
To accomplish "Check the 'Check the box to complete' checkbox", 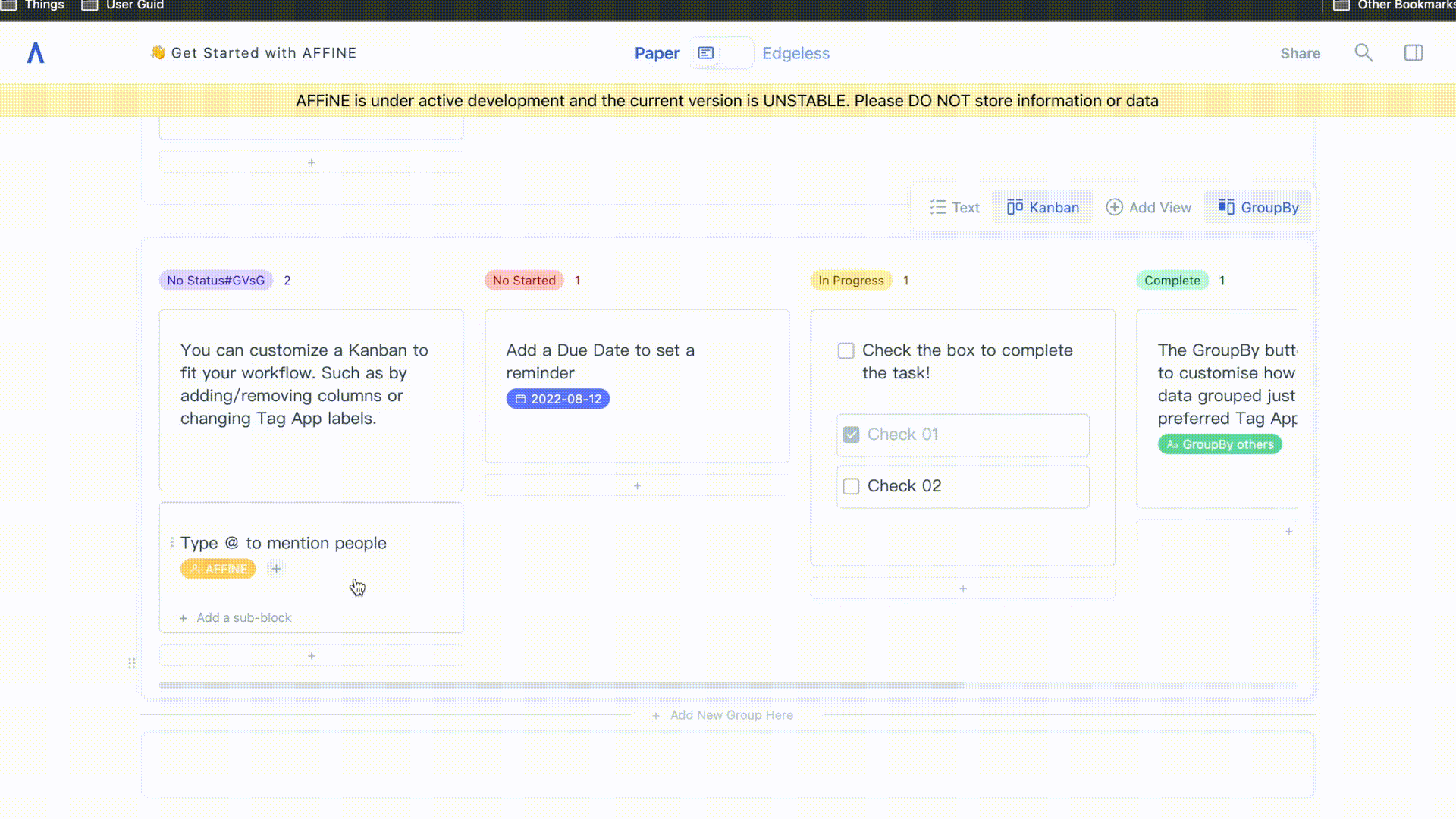I will point(846,351).
